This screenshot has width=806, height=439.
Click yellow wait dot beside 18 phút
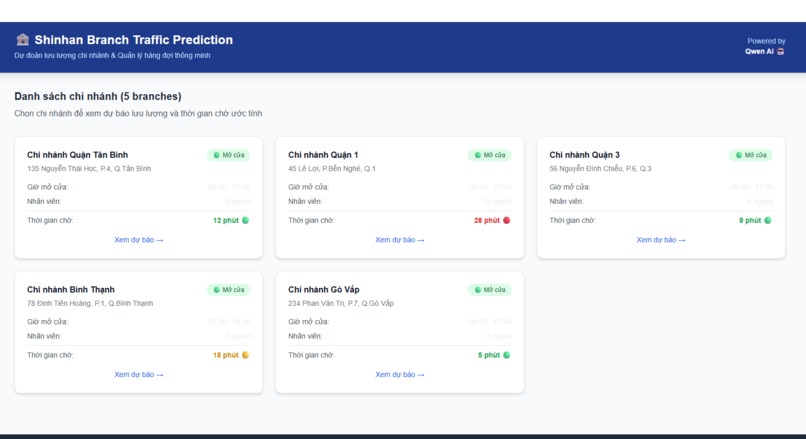[x=246, y=355]
